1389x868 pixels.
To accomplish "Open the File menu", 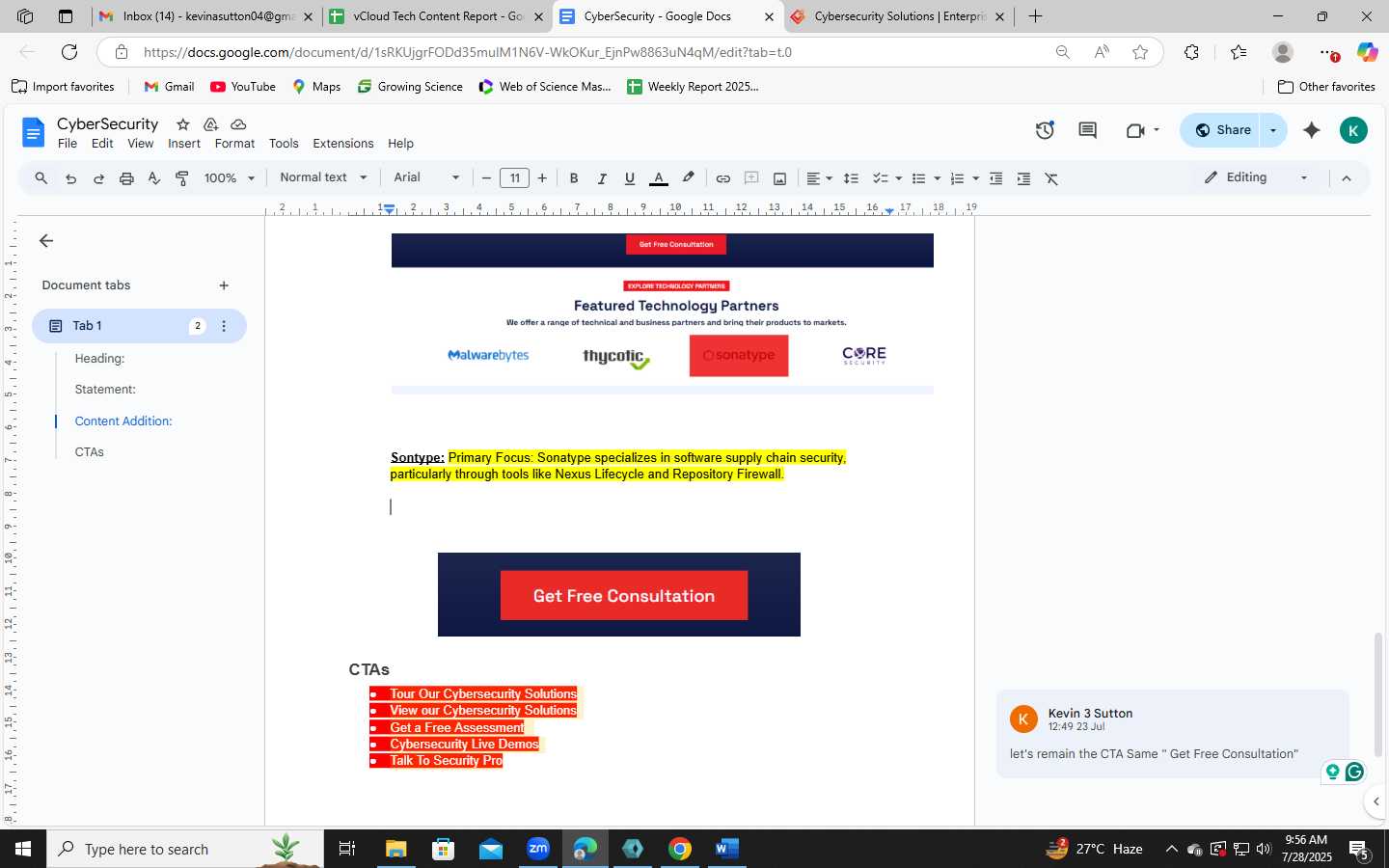I will click(x=68, y=144).
